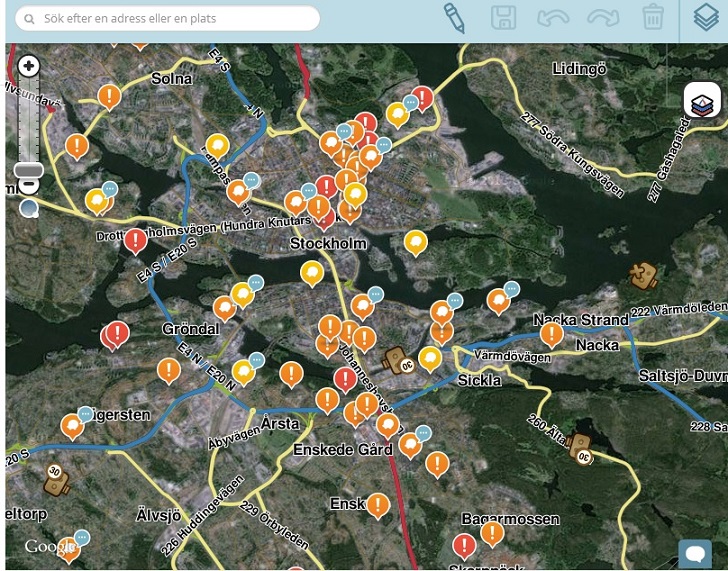
Task: Click the camera marker near Sickla
Action: [x=396, y=362]
